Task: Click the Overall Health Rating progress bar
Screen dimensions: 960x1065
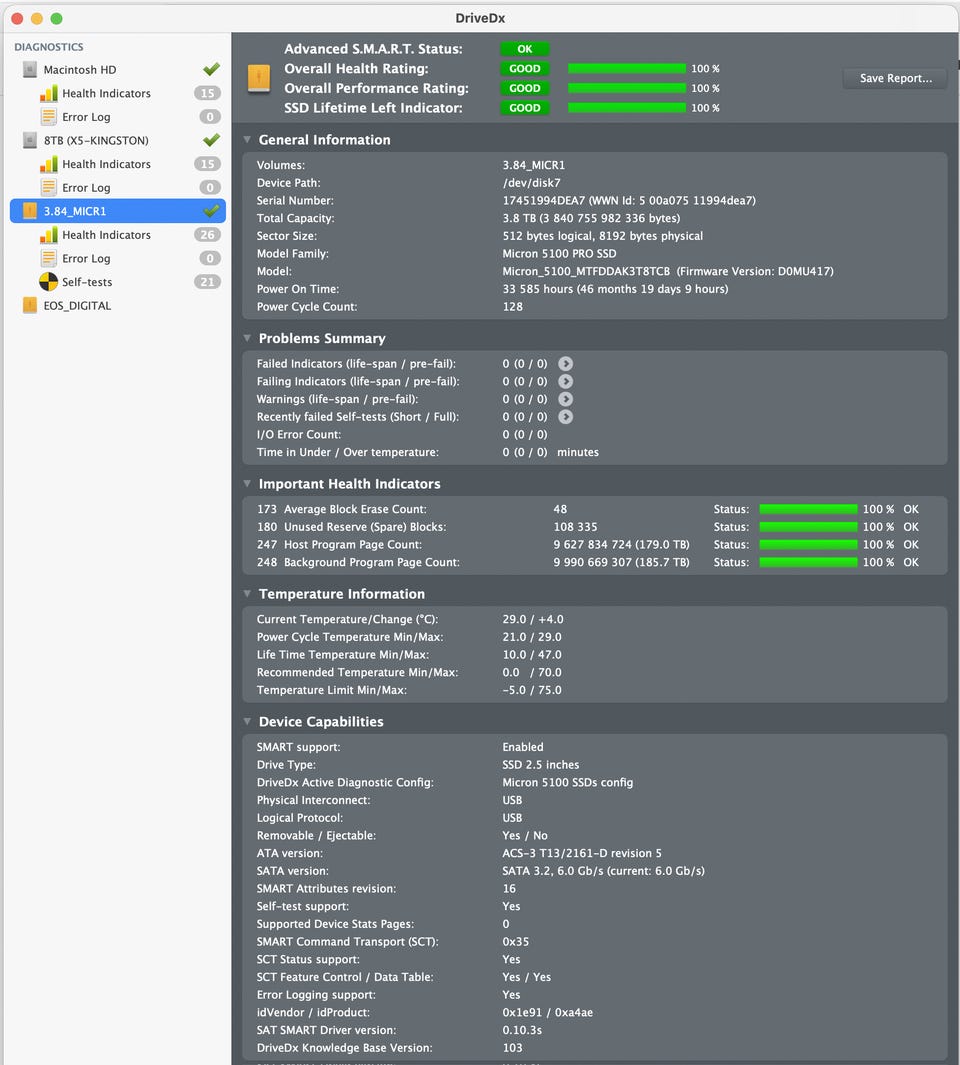Action: coord(626,69)
